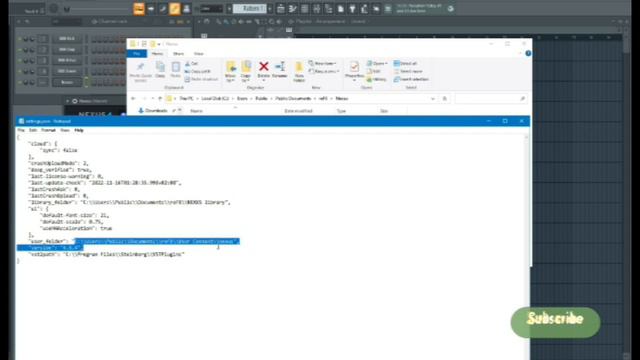640x360 pixels.
Task: Mute the 808 HiHat channel LED
Action: [x=19, y=60]
